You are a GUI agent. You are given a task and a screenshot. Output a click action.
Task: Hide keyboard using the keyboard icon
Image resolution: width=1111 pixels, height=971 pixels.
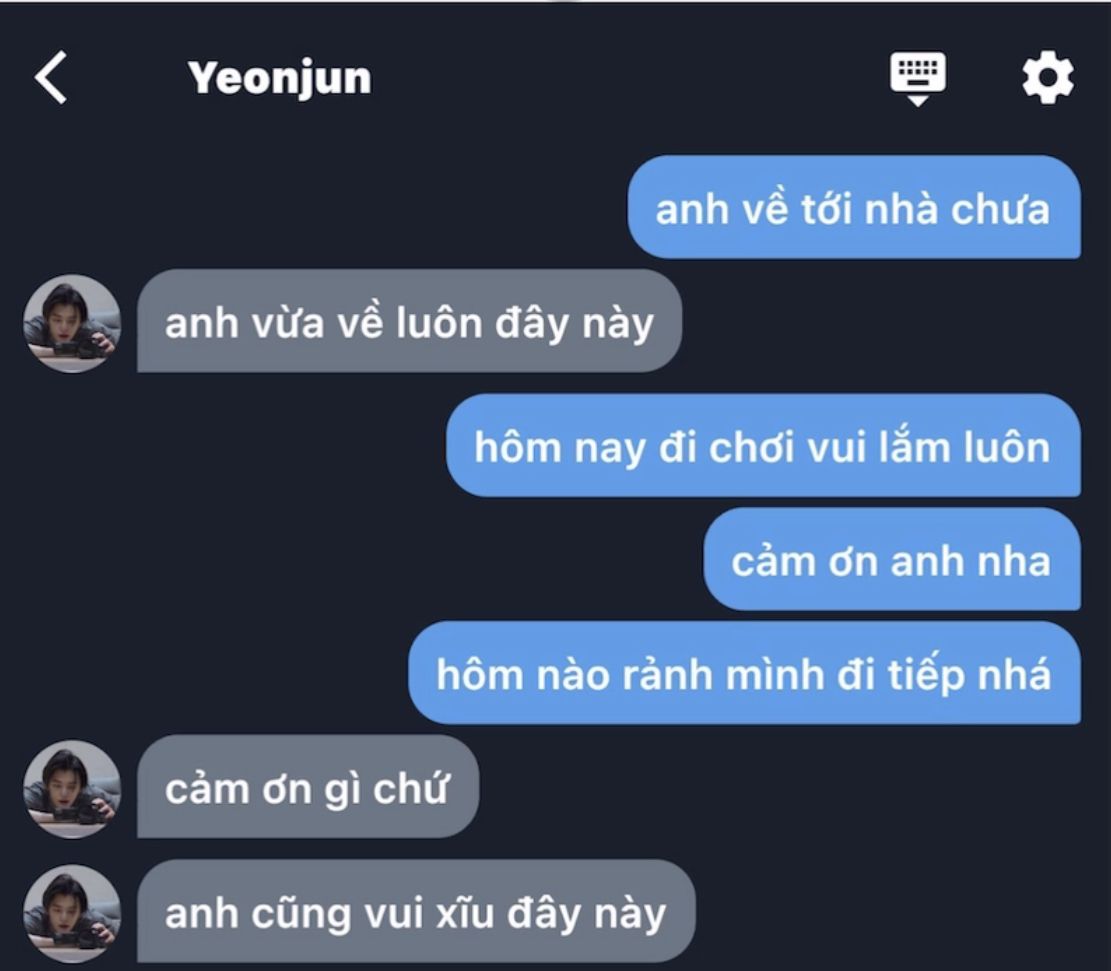coord(918,78)
